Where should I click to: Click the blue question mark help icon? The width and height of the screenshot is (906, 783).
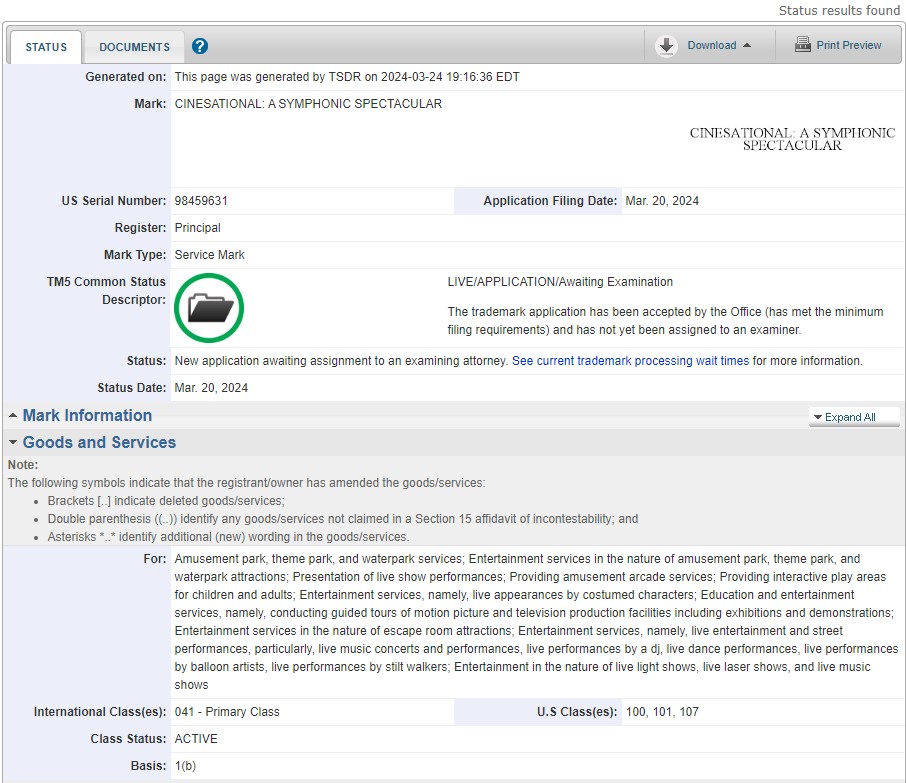[x=200, y=46]
